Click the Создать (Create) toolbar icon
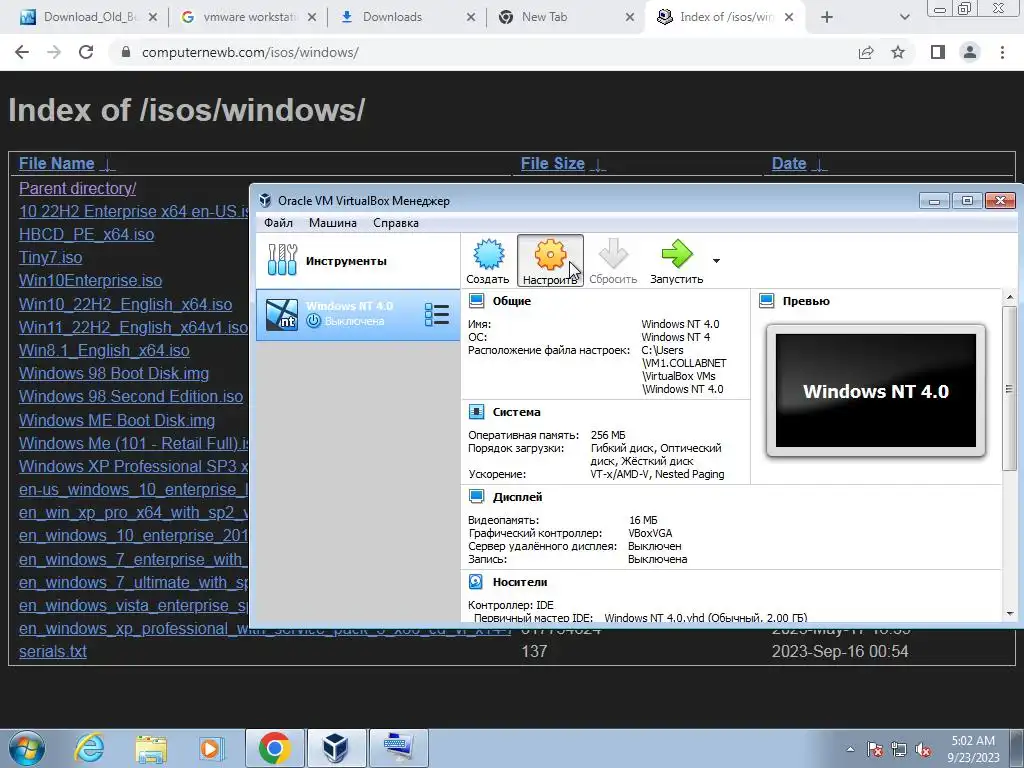This screenshot has width=1024, height=768. pos(488,261)
